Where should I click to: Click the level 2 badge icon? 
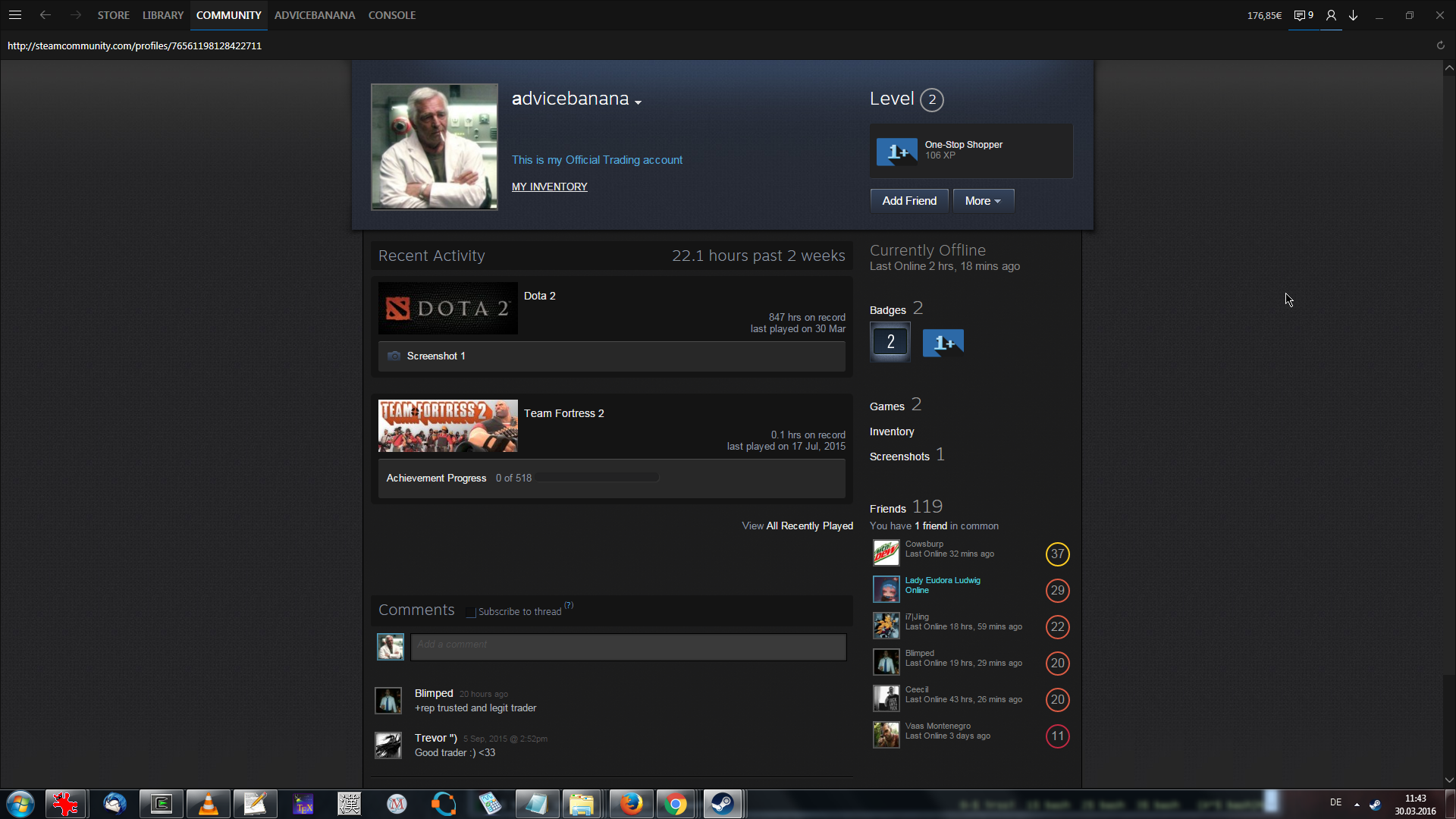pos(890,342)
